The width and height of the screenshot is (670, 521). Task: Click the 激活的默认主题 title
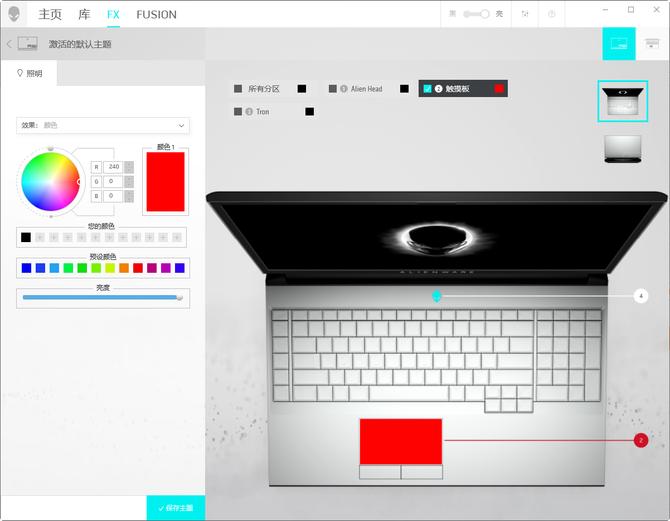pyautogui.click(x=80, y=44)
